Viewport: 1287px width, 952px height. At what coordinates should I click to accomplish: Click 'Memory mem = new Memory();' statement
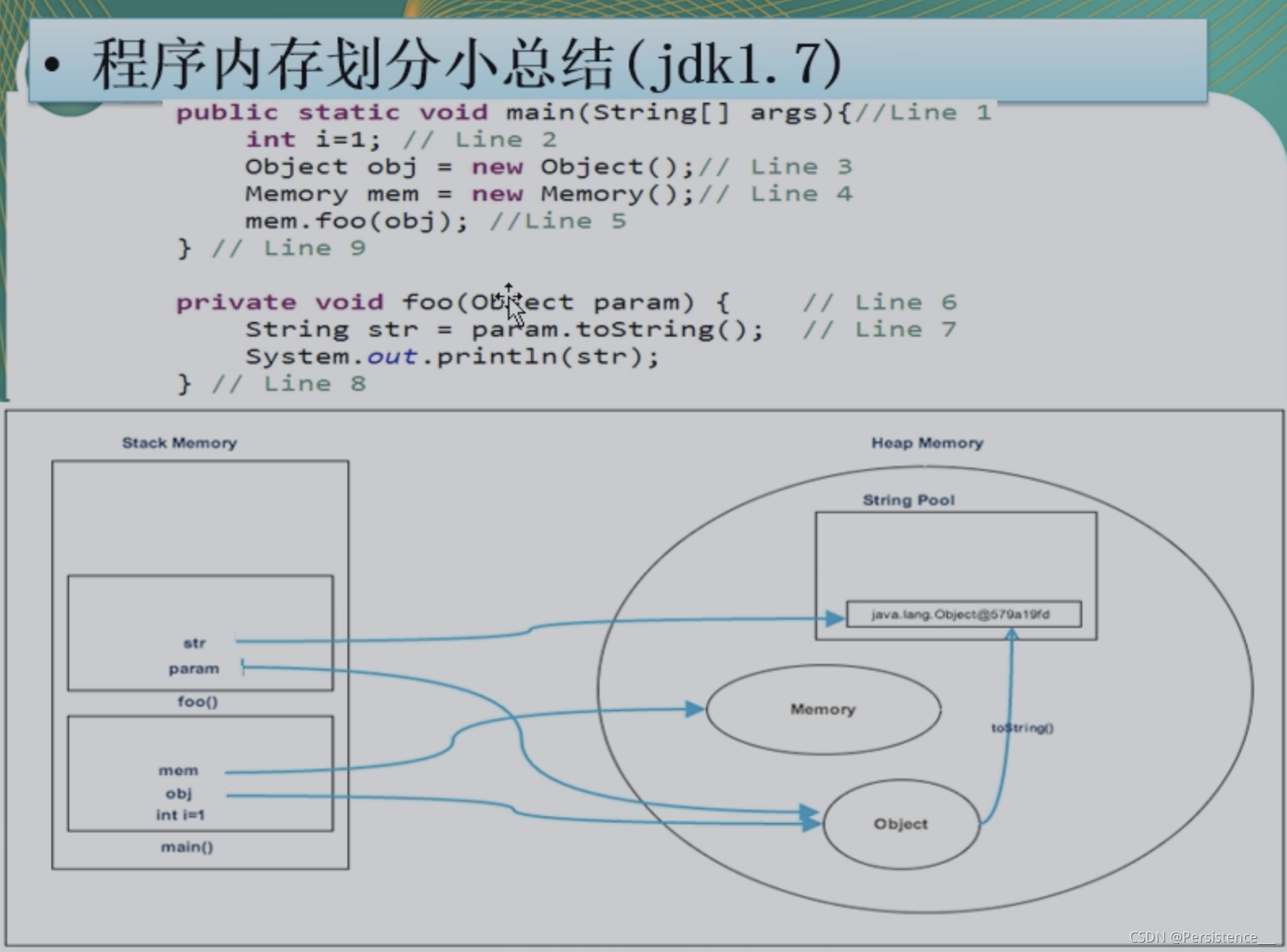click(x=470, y=194)
